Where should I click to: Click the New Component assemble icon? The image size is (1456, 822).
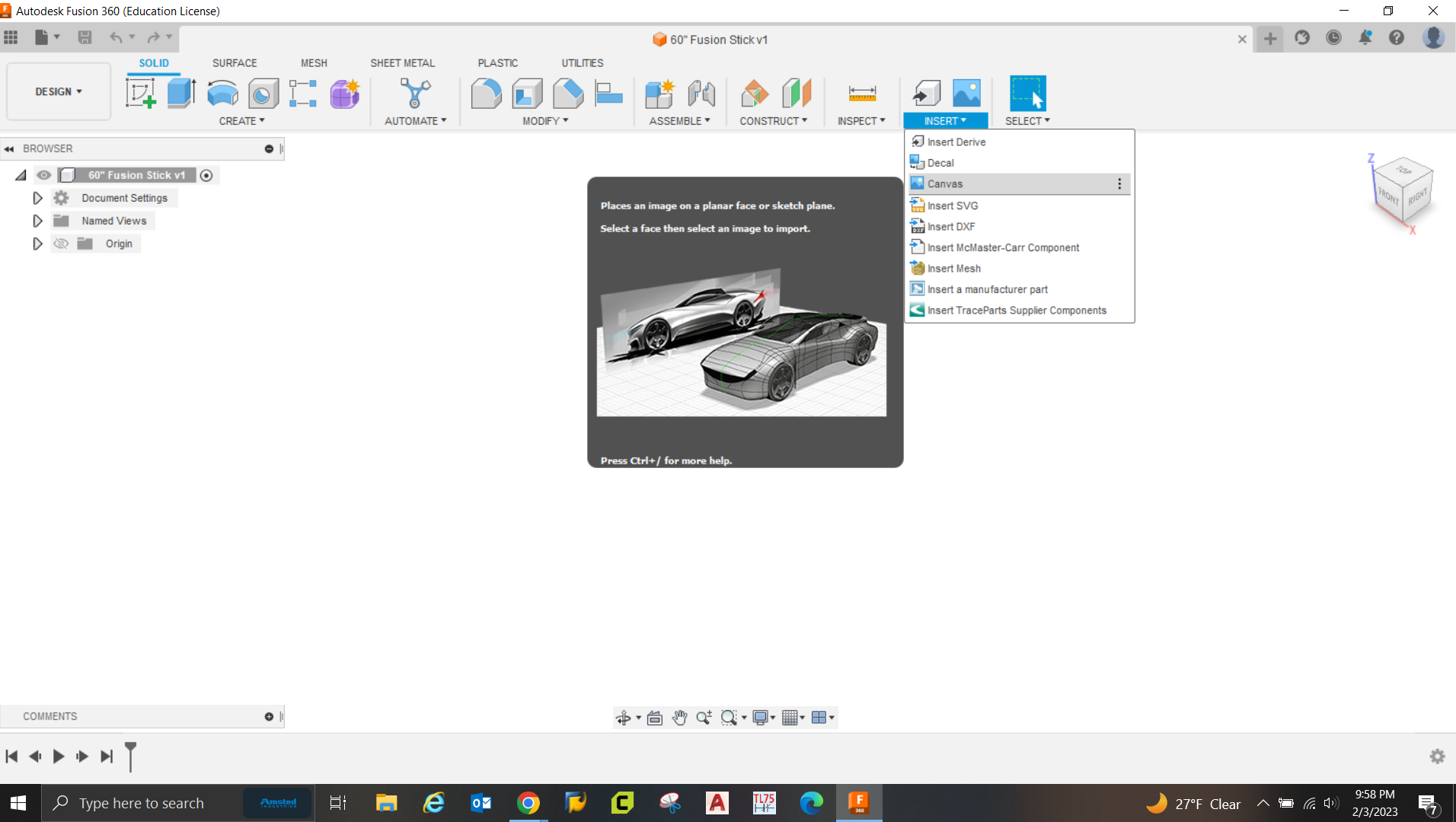point(659,94)
